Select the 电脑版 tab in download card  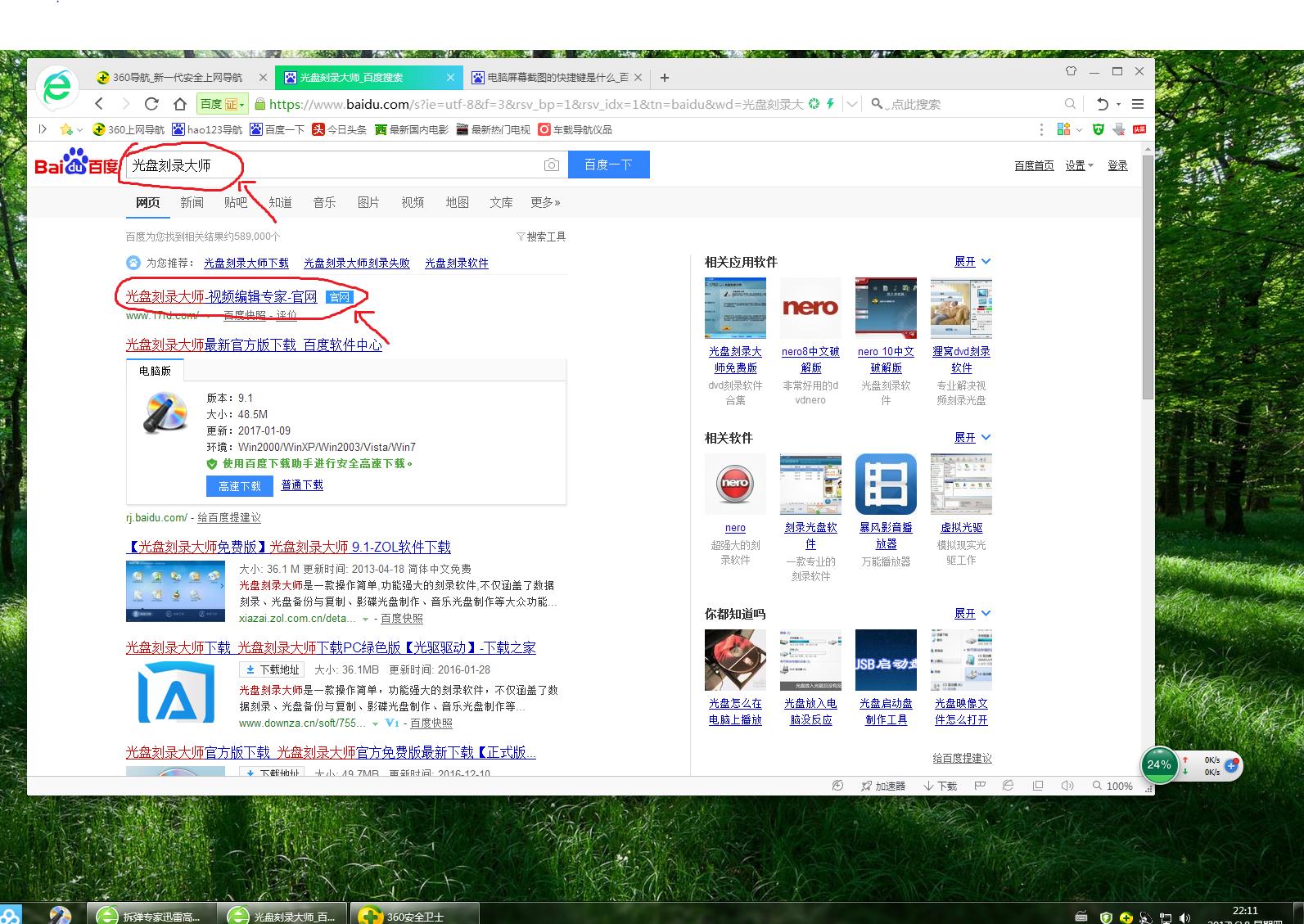click(155, 371)
